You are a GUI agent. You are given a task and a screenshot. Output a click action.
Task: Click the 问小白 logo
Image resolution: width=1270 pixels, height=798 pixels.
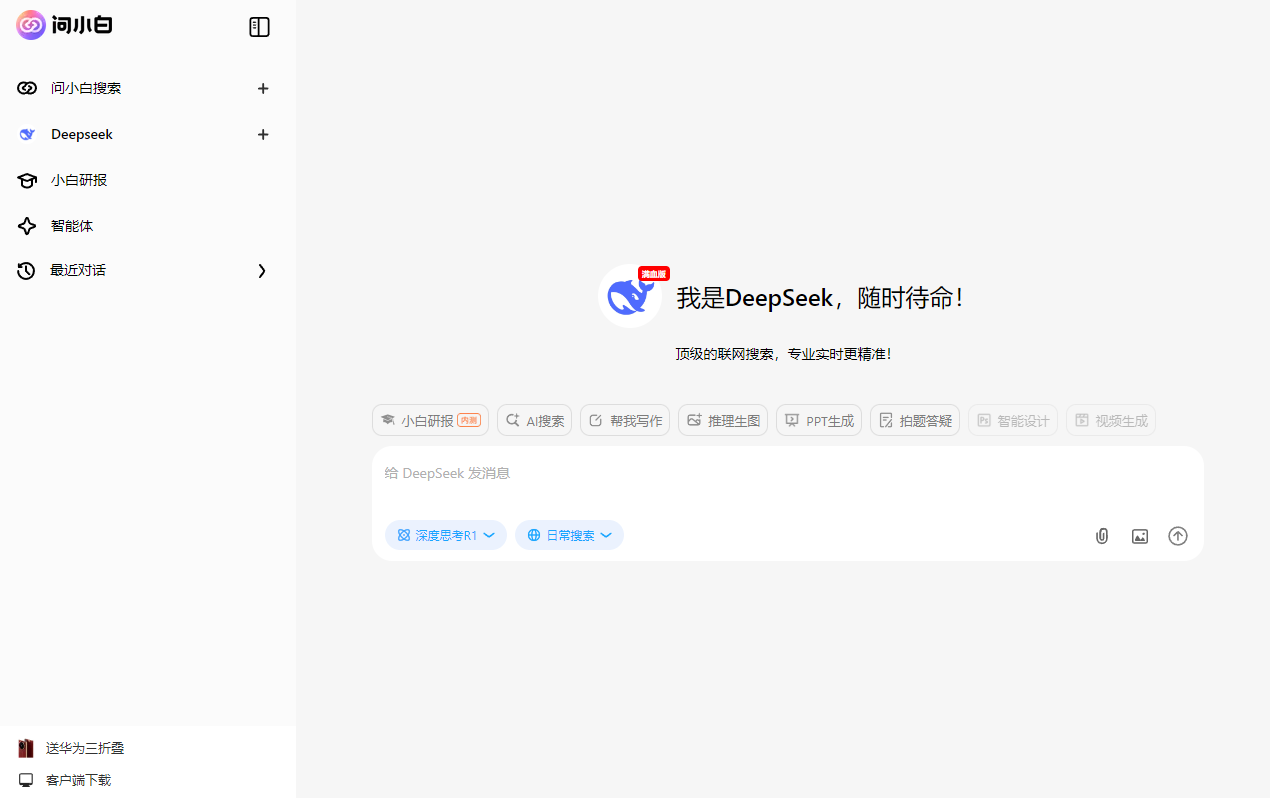pos(63,25)
